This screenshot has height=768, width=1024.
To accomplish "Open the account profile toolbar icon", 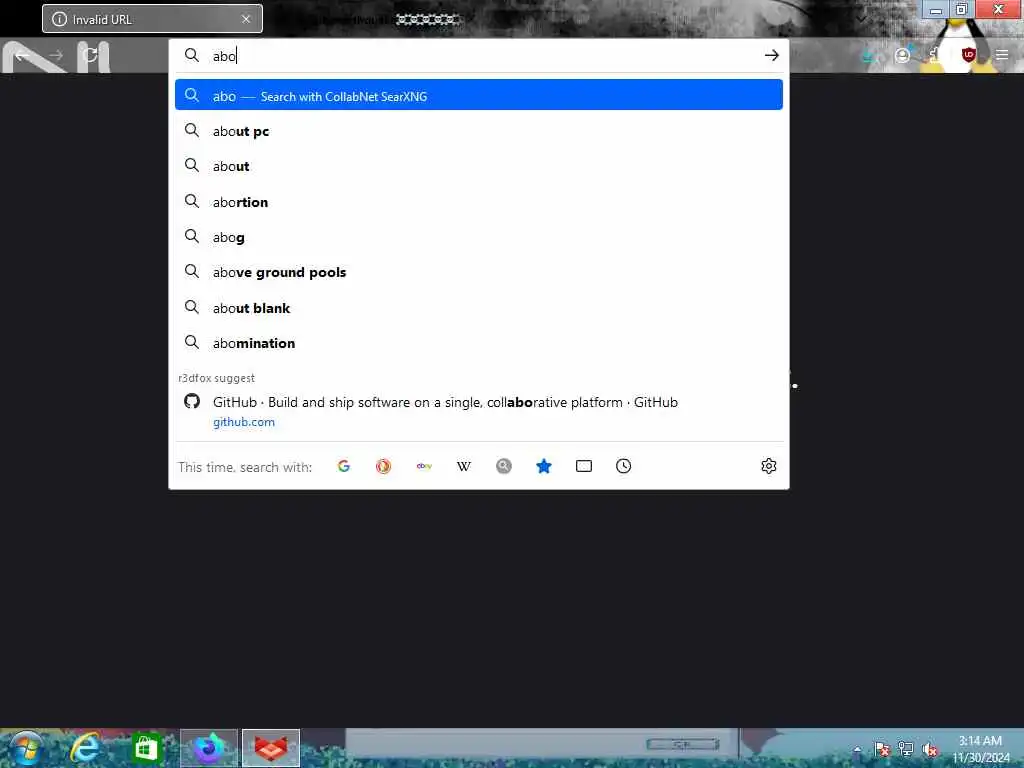I will (x=903, y=56).
